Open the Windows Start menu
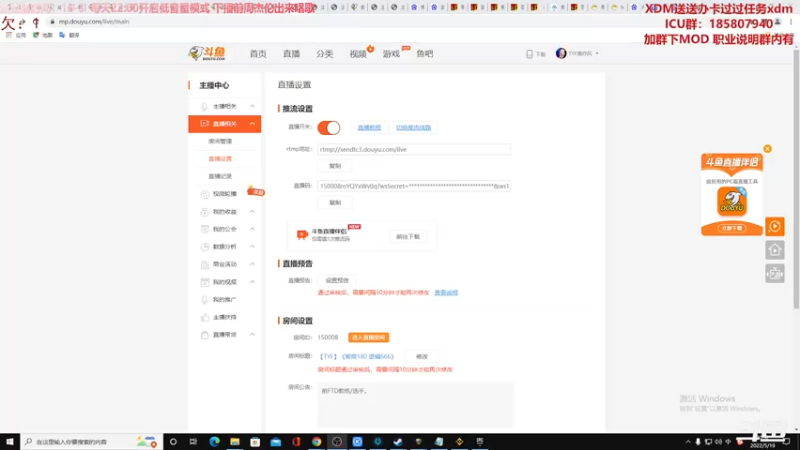Image resolution: width=800 pixels, height=450 pixels. tap(10, 441)
